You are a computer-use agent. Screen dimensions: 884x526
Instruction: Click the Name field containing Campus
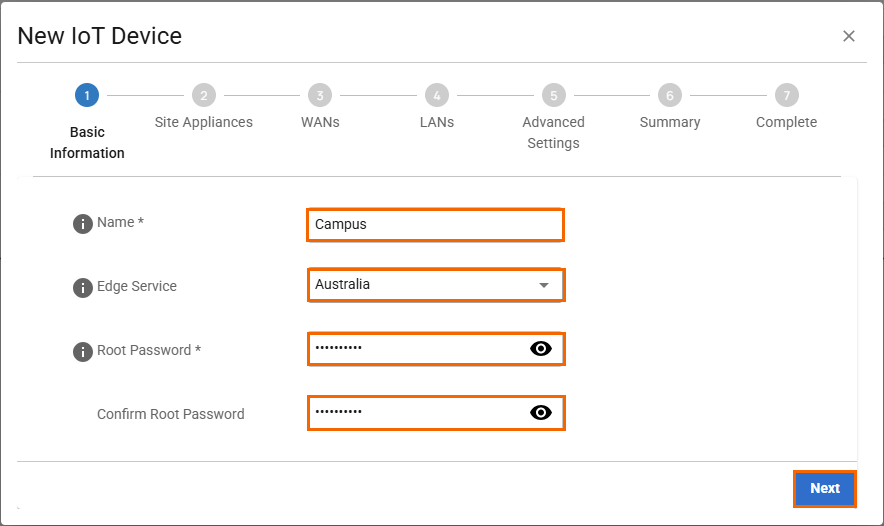tap(435, 225)
